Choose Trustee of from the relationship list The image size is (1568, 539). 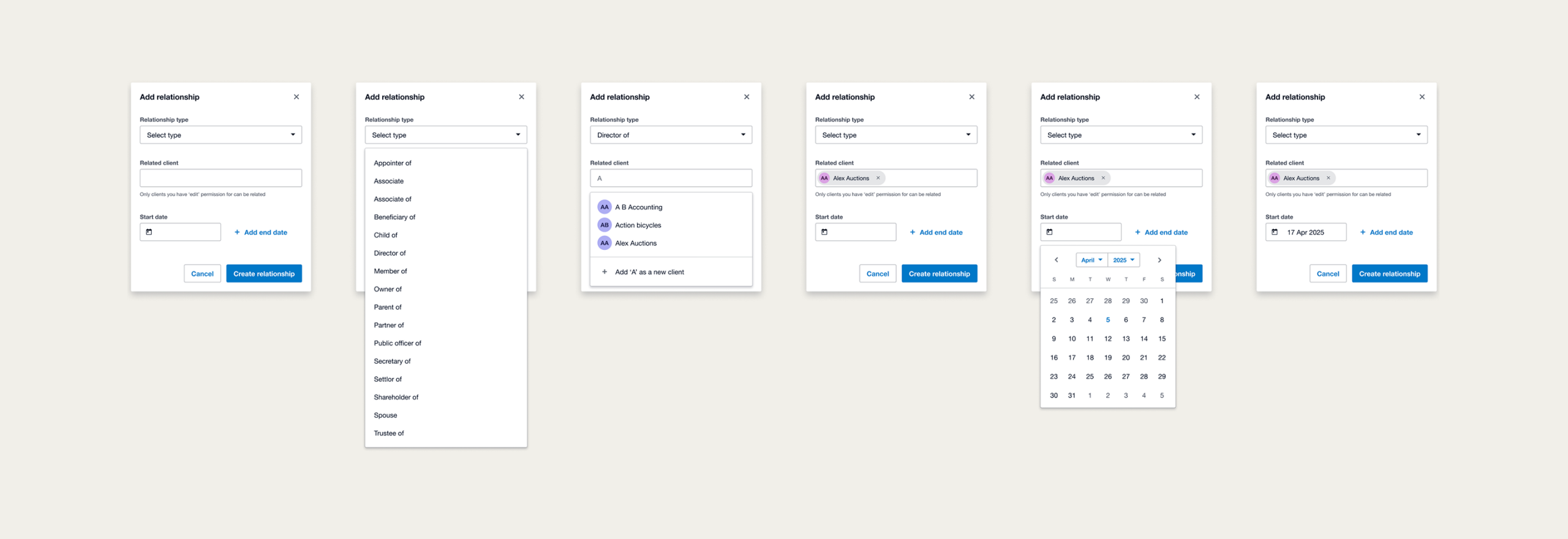(389, 433)
